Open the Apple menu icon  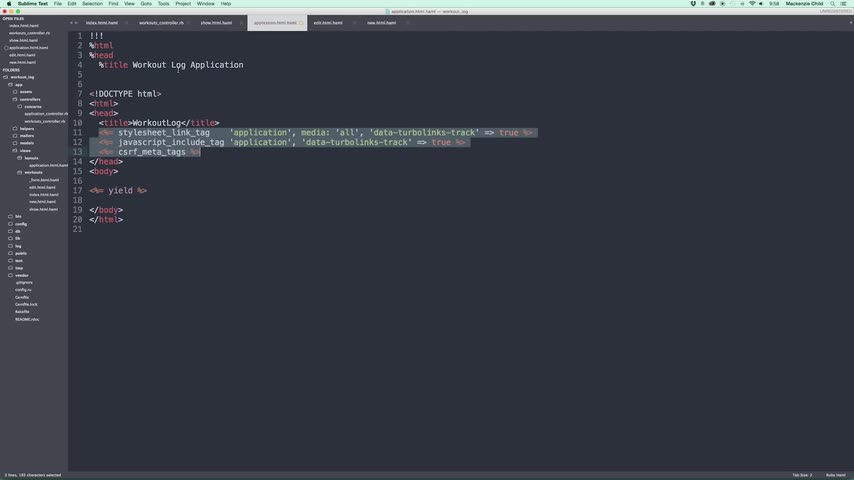(8, 4)
